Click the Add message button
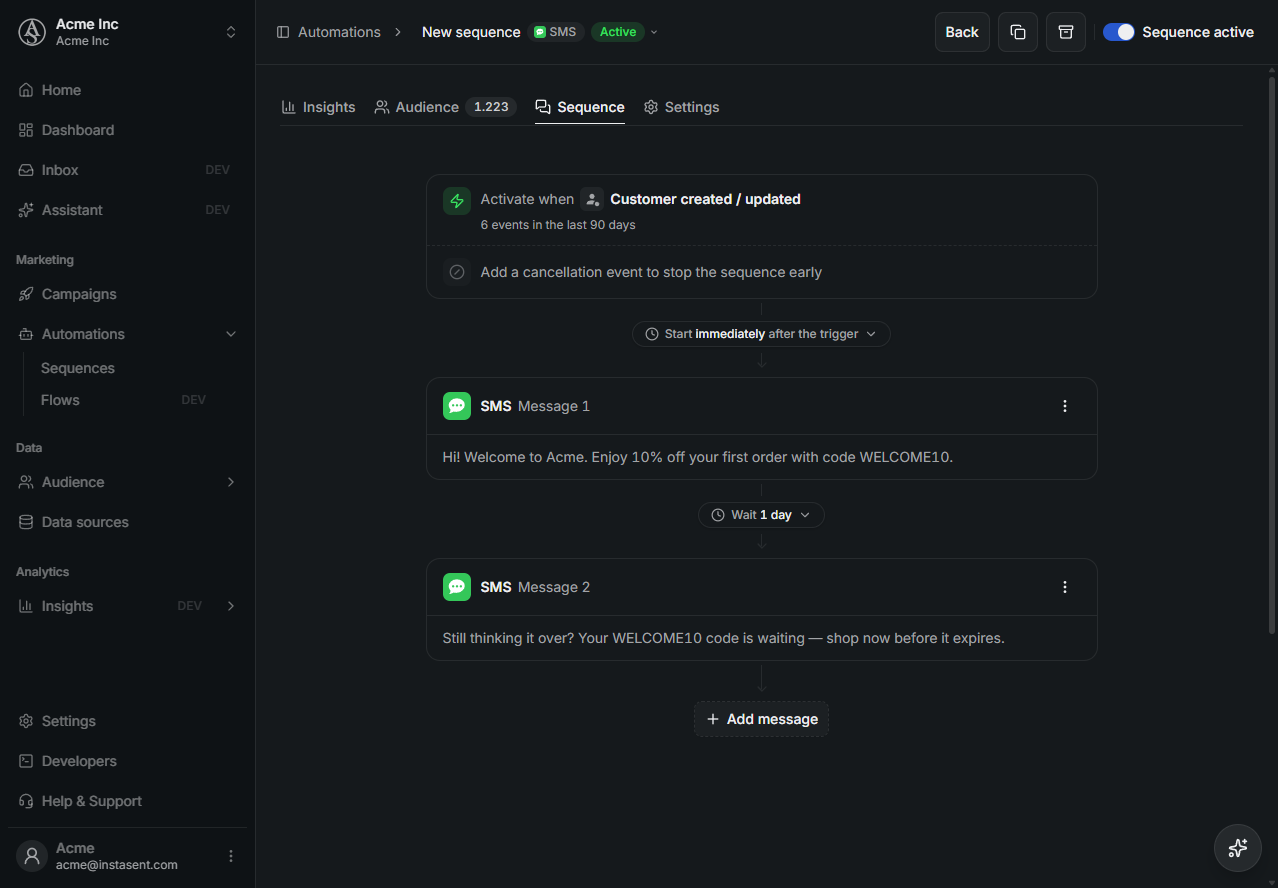 pyautogui.click(x=761, y=719)
